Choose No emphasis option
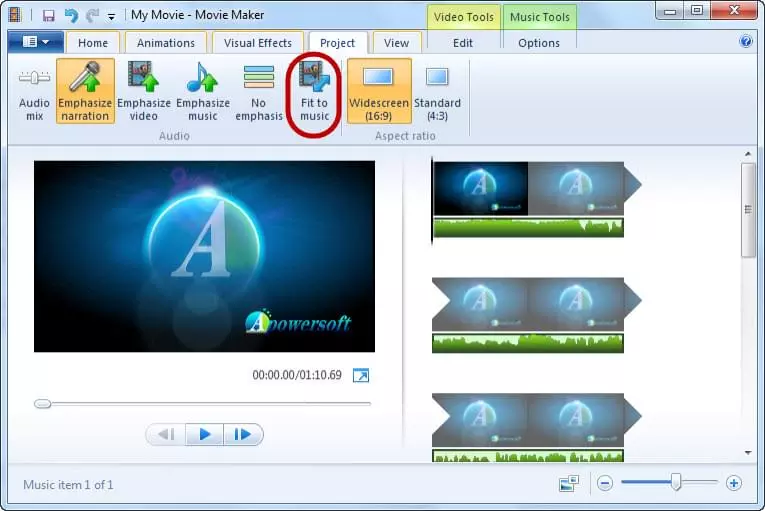The width and height of the screenshot is (765, 511). [259, 91]
